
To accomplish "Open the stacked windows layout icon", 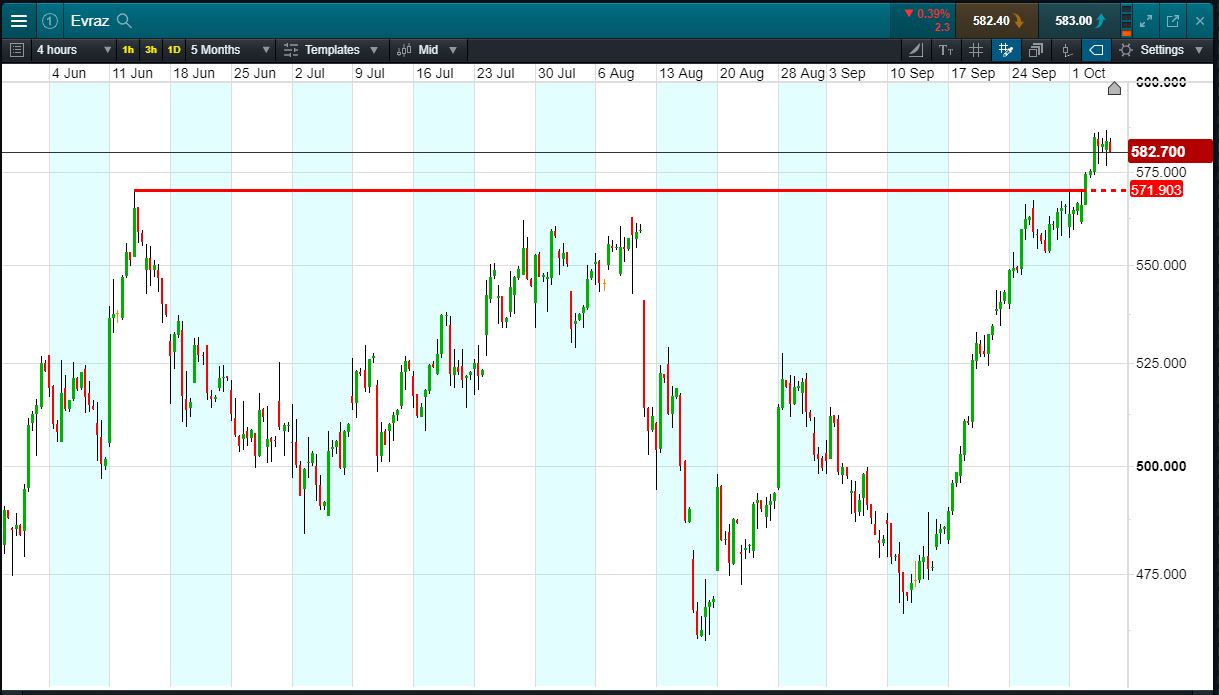I will point(1036,49).
